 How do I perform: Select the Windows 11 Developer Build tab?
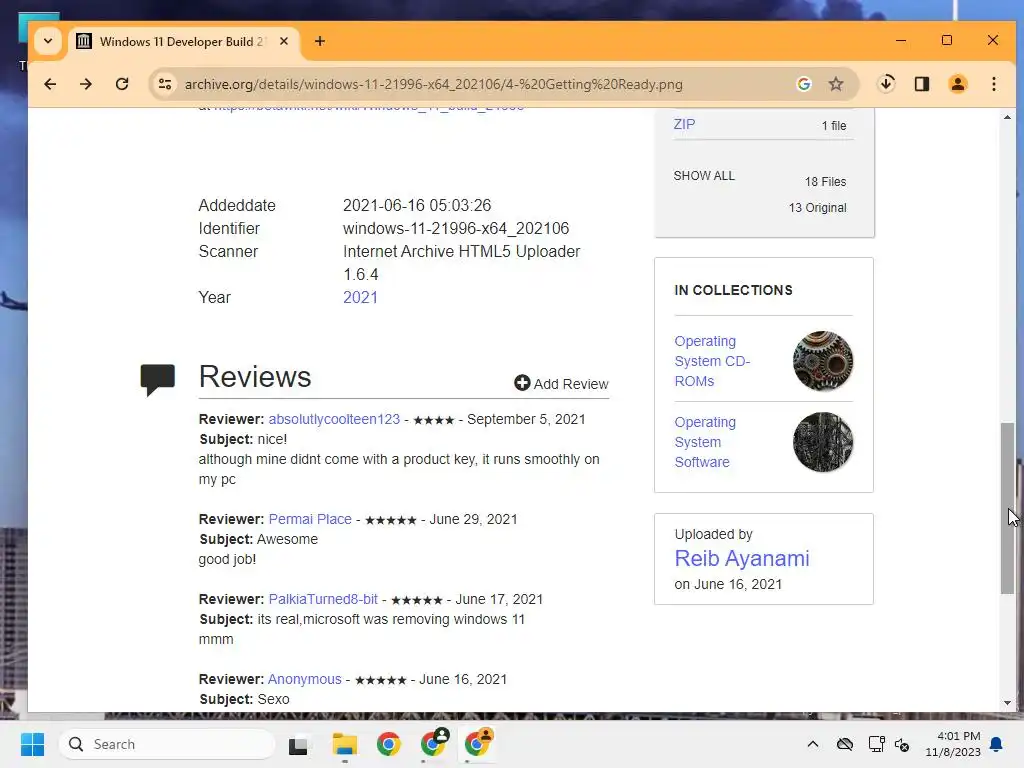point(183,42)
